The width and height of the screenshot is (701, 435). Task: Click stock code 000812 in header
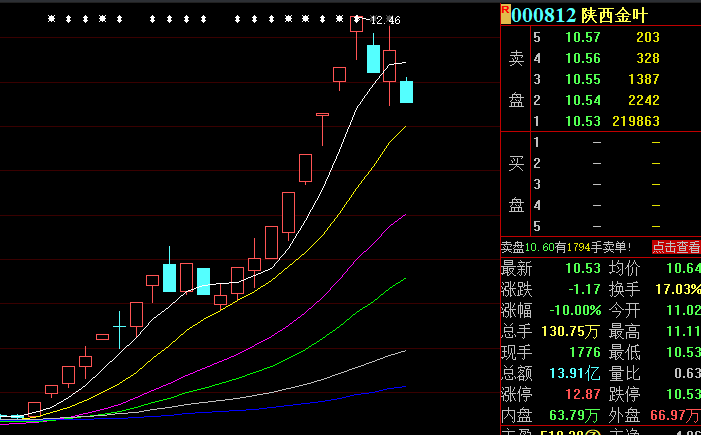pos(544,15)
